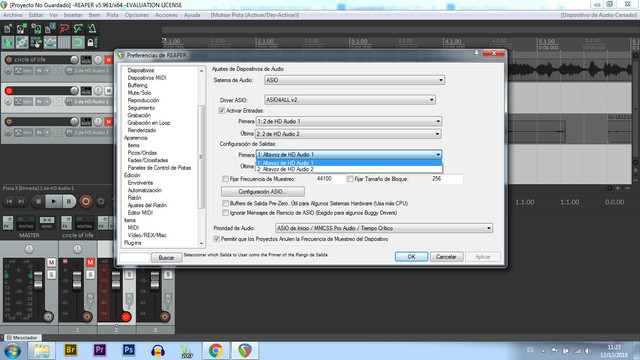Toggle the snap magnet toolbar icon
Screen dimensions: 640x360
point(78,42)
